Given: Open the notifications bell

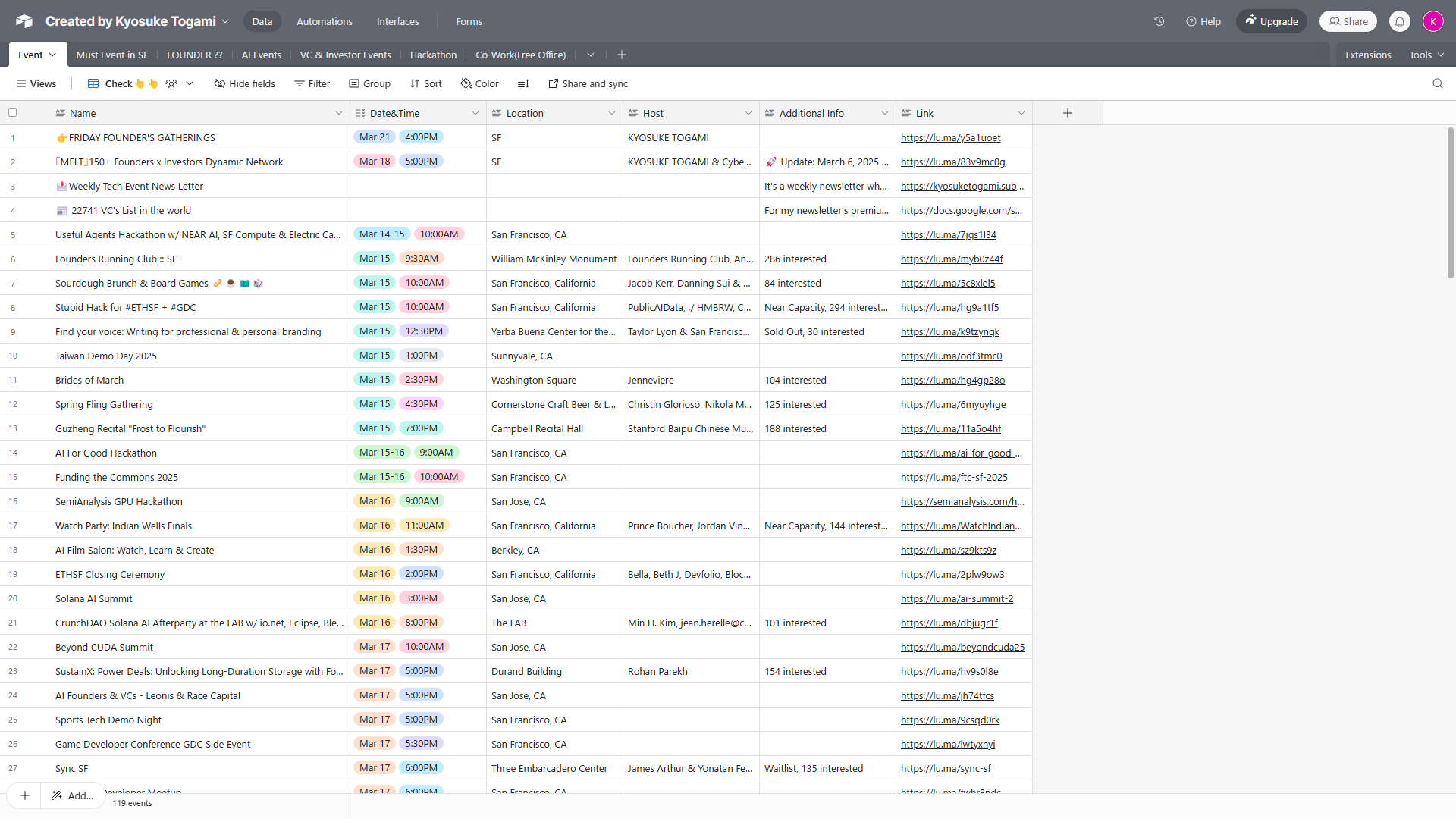Looking at the screenshot, I should coord(1400,21).
